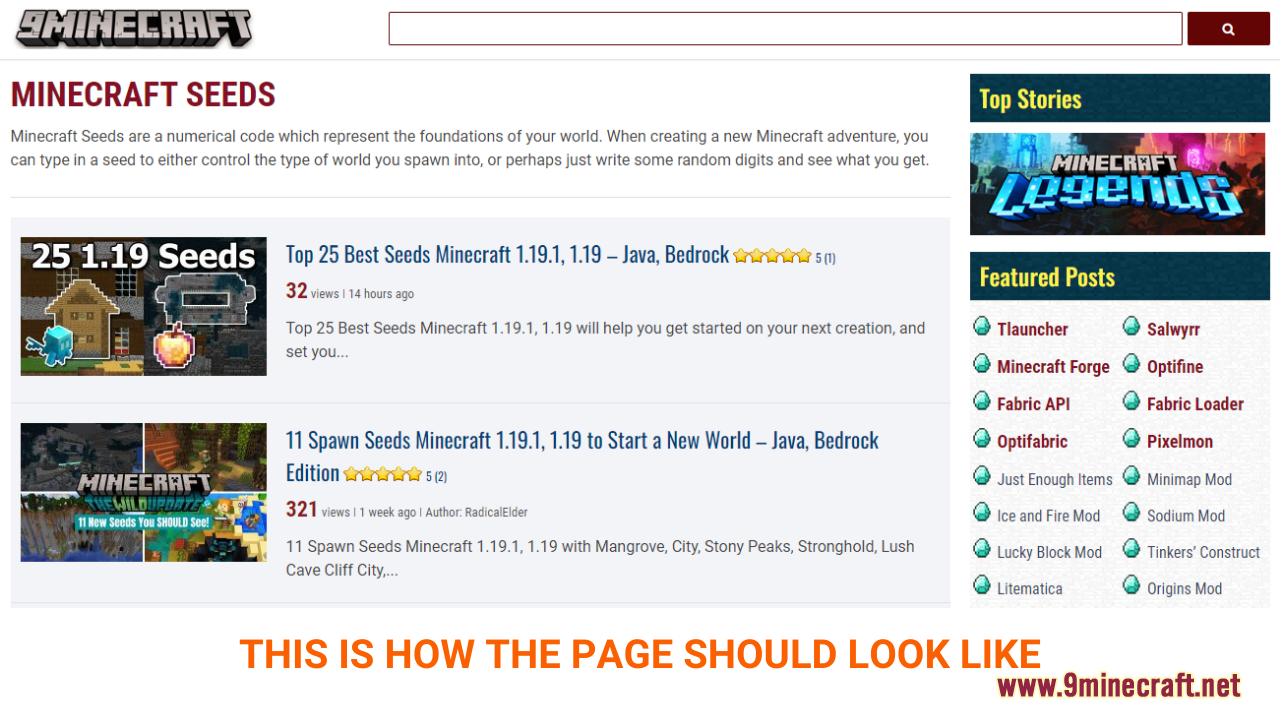Click the '14 hours ago' timestamp
The image size is (1280, 720).
point(381,294)
